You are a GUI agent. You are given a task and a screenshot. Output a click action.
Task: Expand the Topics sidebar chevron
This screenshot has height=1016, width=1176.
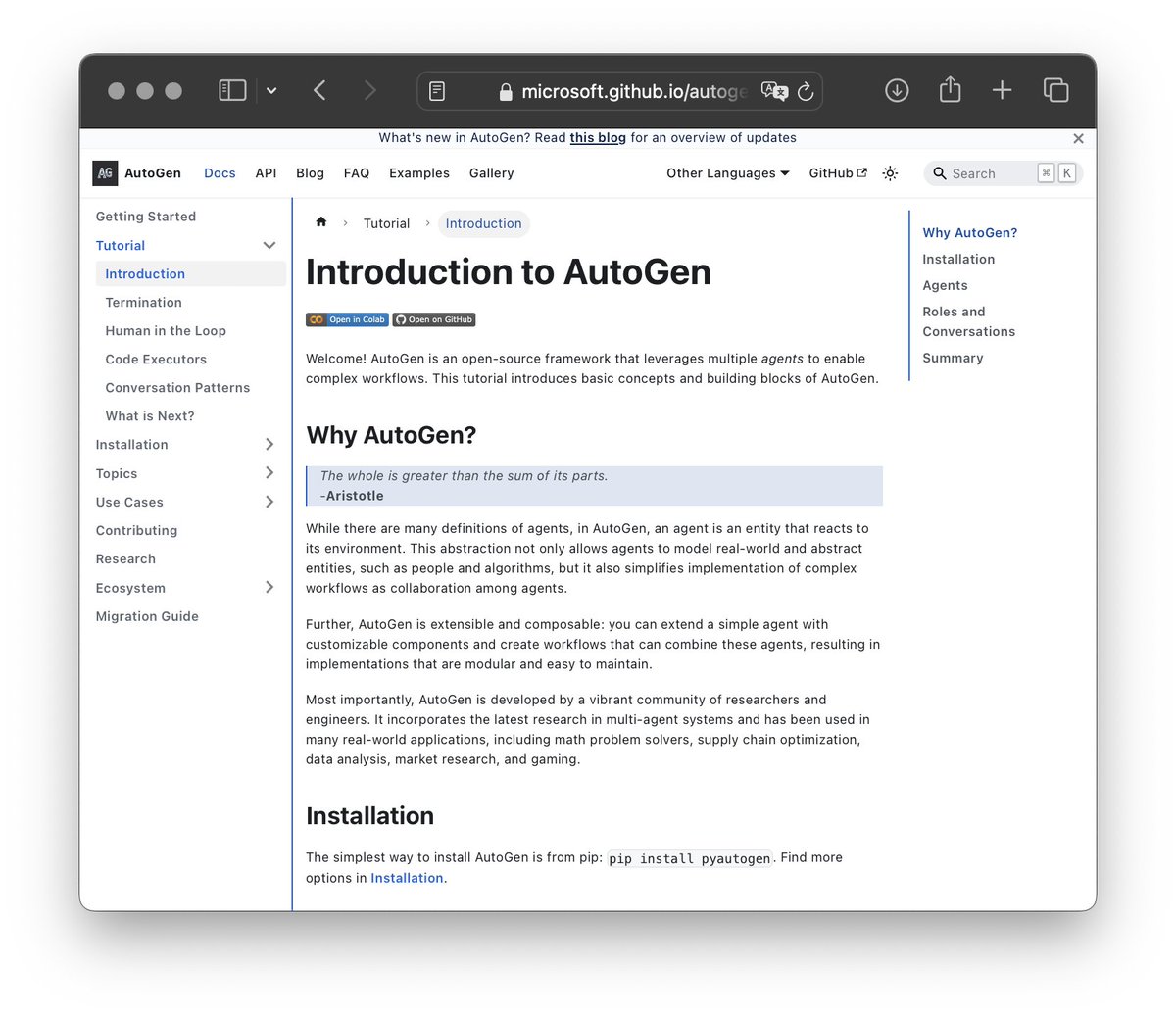[269, 473]
